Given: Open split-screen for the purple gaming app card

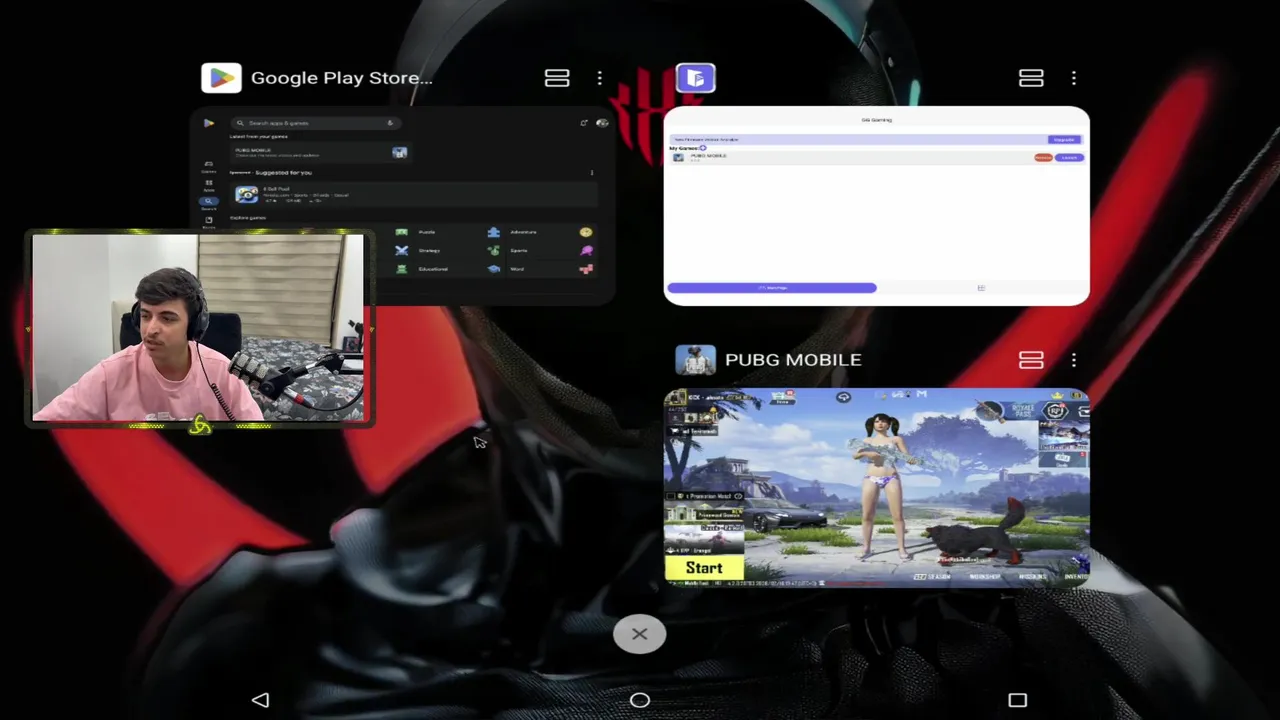Looking at the screenshot, I should 1031,78.
